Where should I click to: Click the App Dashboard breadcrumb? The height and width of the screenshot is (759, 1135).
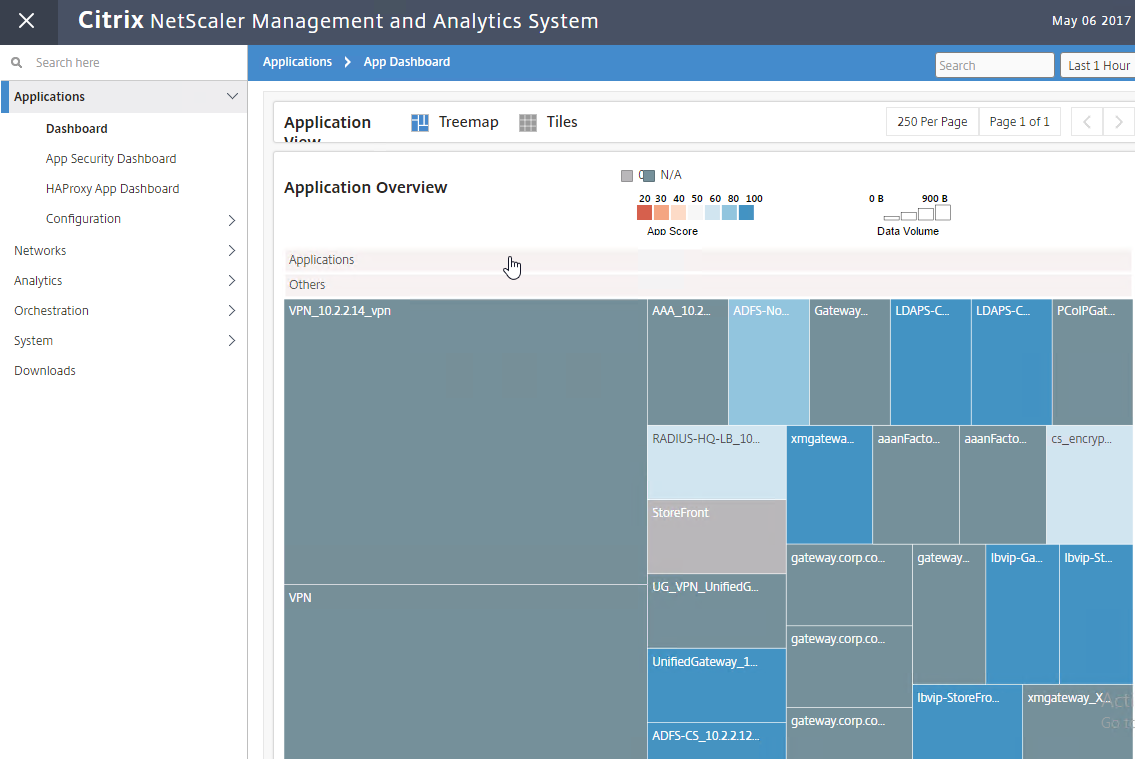pyautogui.click(x=407, y=62)
